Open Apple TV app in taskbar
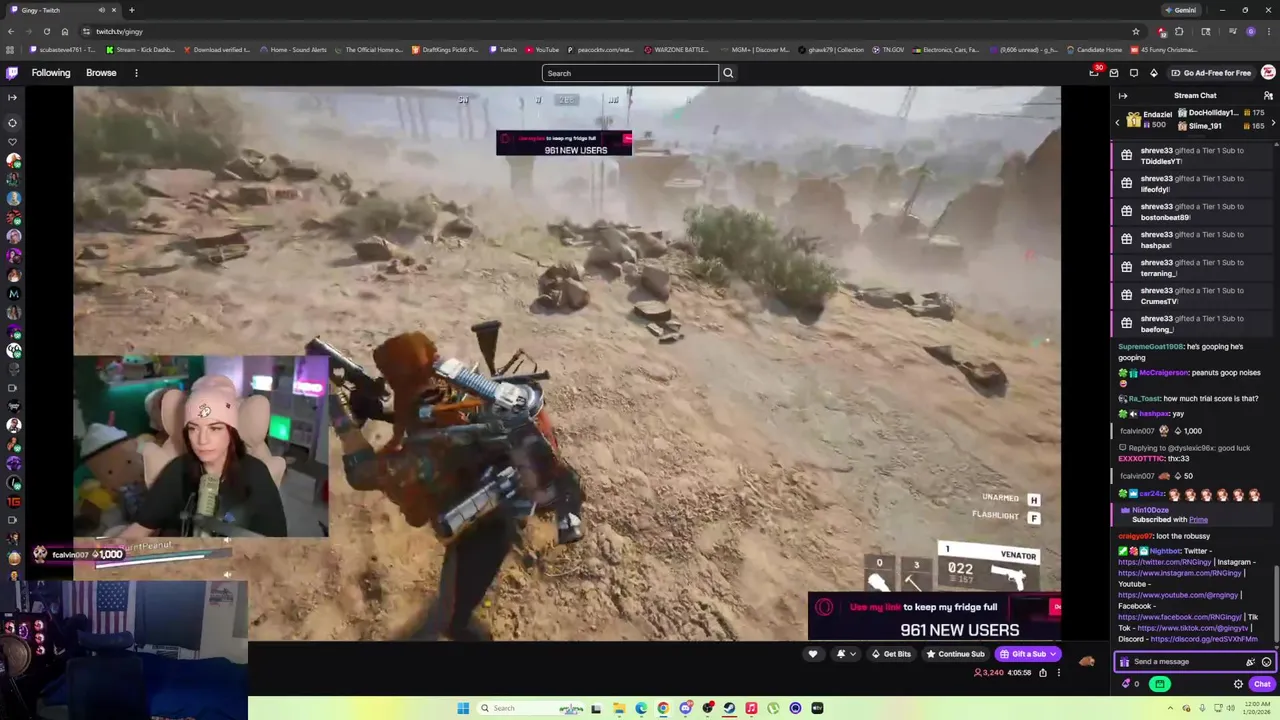Viewport: 1280px width, 720px height. pyautogui.click(x=817, y=708)
